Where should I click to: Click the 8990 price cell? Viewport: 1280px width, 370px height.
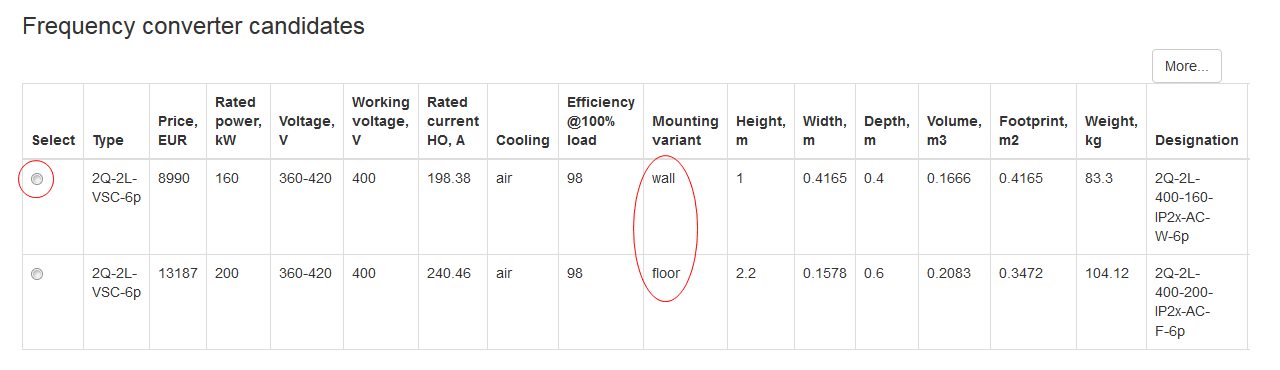click(174, 179)
